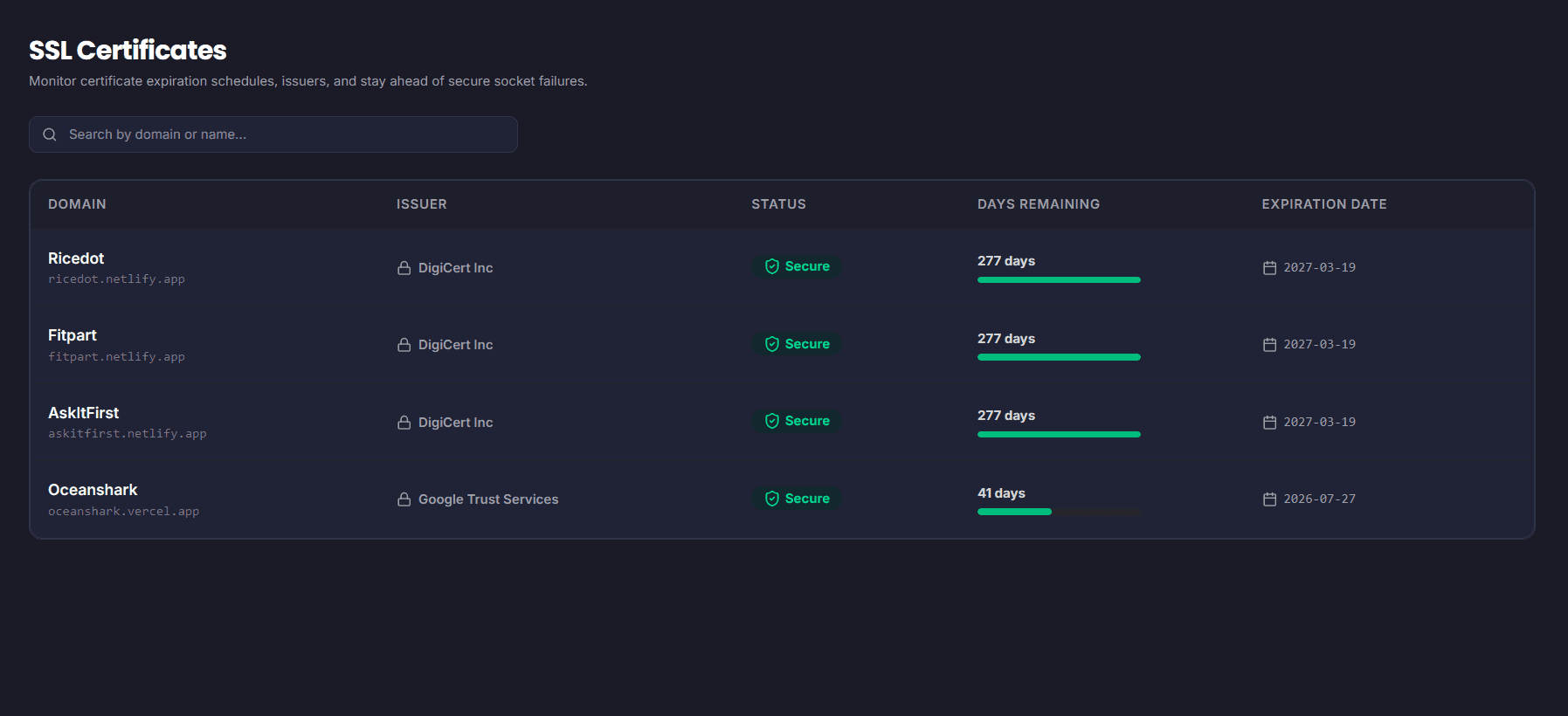1568x716 pixels.
Task: Click 277 days in the Ricedot row
Action: tap(1006, 261)
